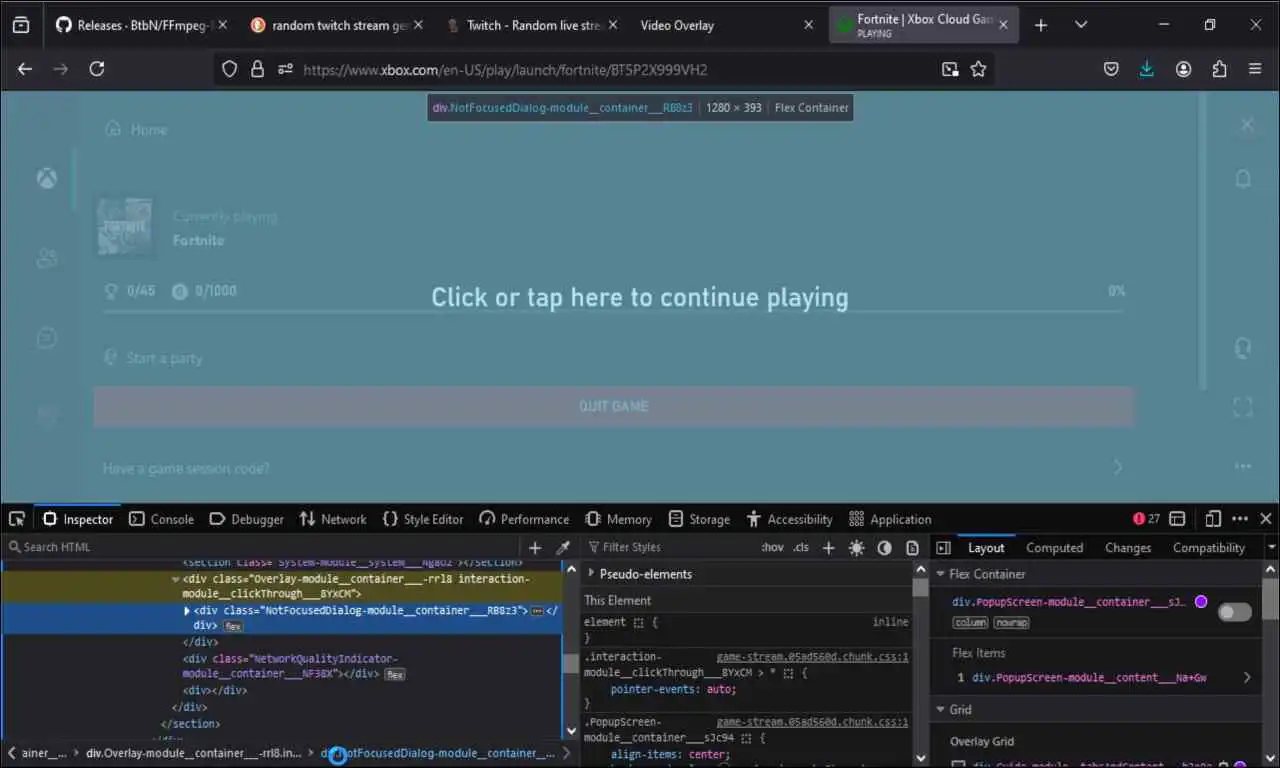Open the Memory panel
The height and width of the screenshot is (768, 1280).
point(618,519)
